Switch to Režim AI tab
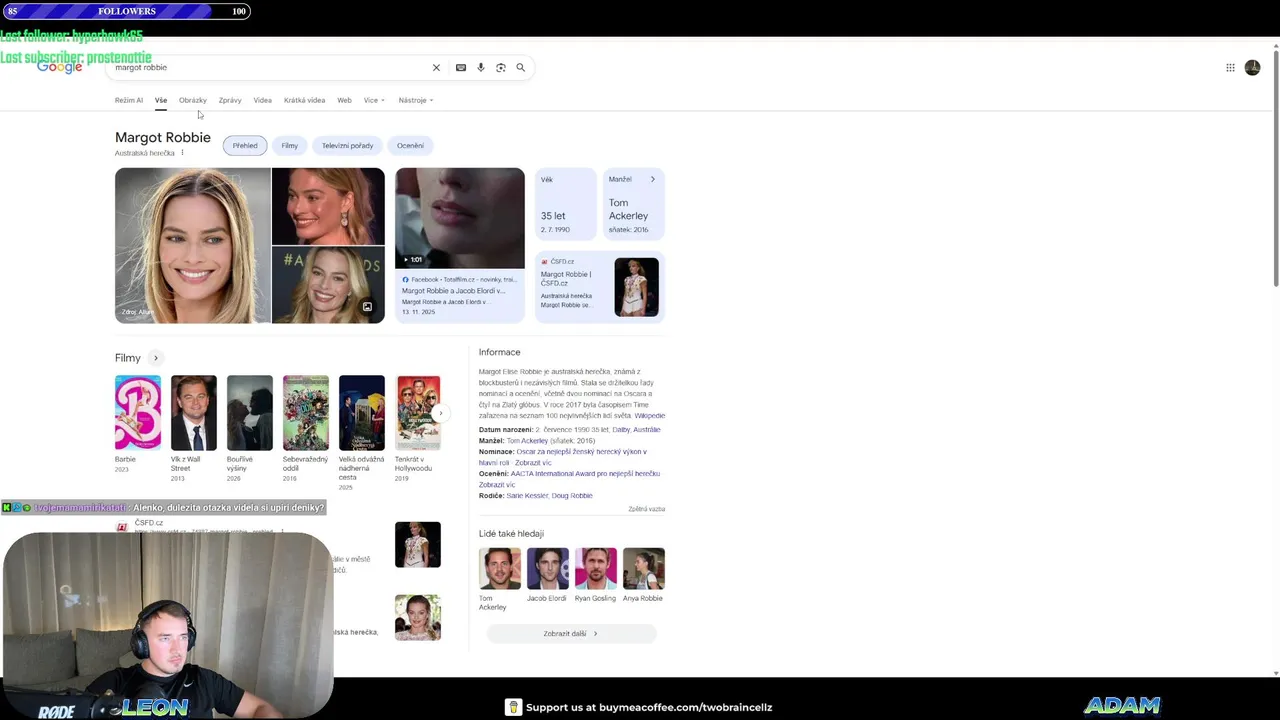This screenshot has height=720, width=1280. click(129, 100)
